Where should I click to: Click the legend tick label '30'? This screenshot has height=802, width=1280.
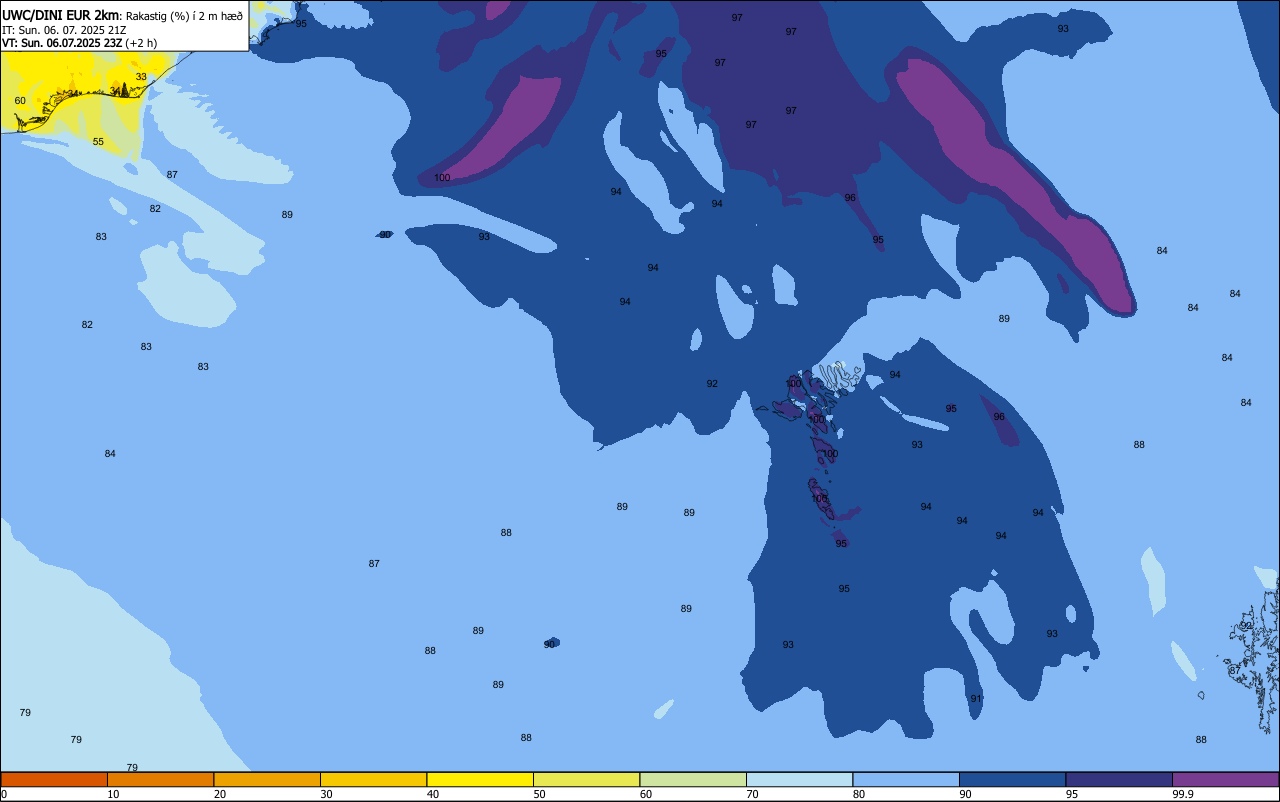click(326, 794)
